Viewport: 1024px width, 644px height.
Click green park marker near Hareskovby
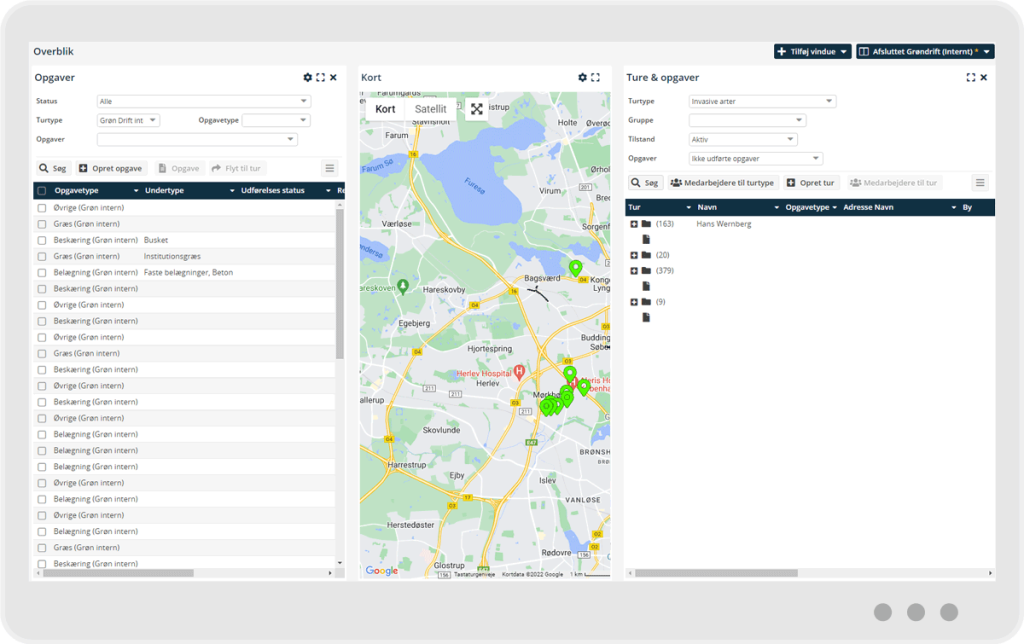403,286
